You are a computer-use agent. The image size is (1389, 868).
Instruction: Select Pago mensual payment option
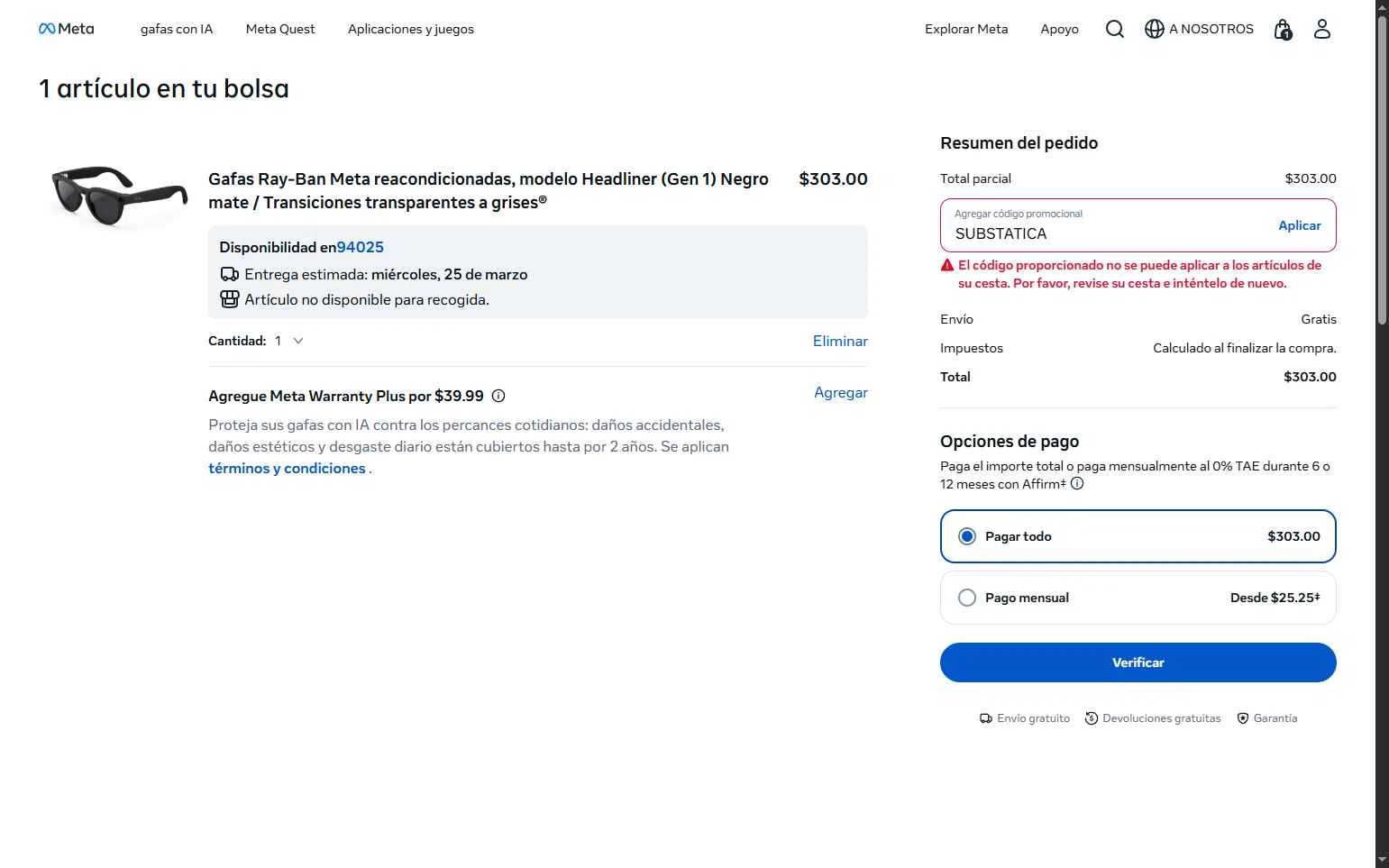[x=1138, y=598]
